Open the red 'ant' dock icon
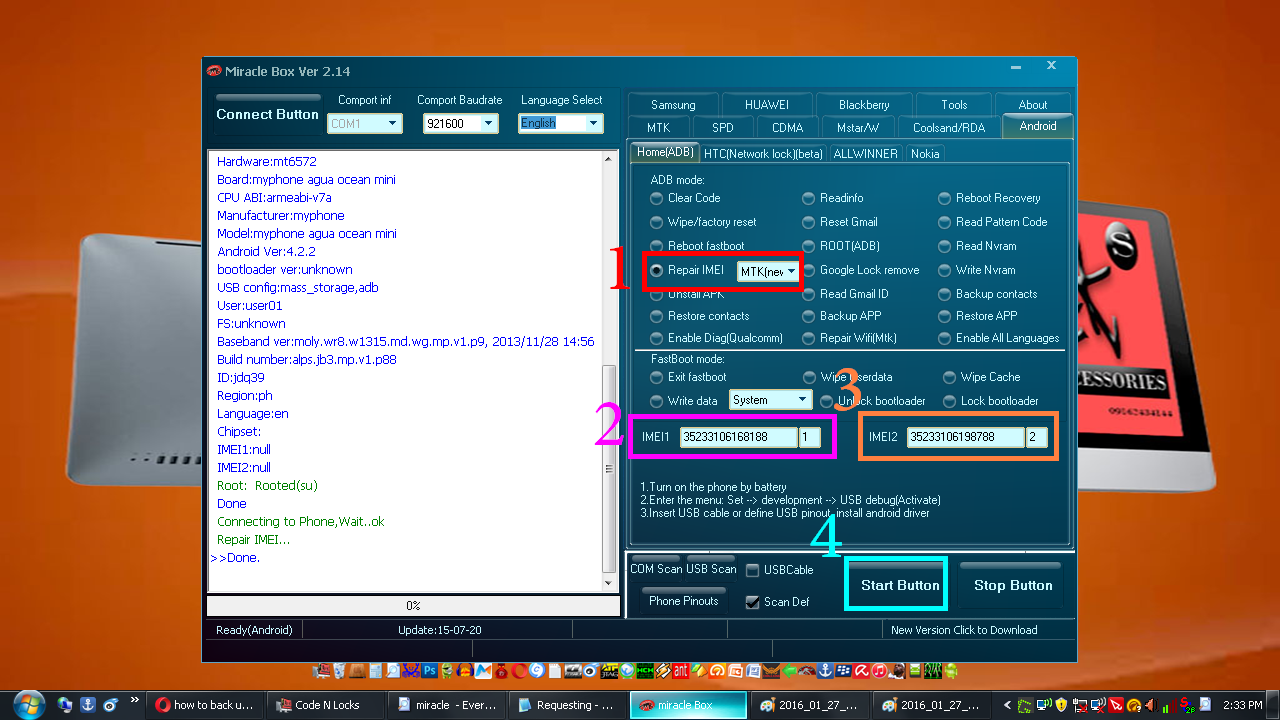Screen dimensions: 1280x720 (x=680, y=671)
